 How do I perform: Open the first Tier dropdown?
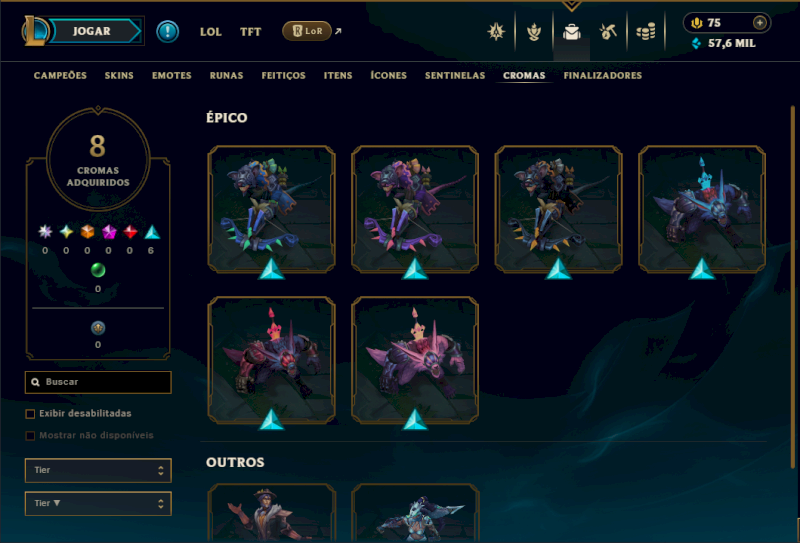(98, 471)
